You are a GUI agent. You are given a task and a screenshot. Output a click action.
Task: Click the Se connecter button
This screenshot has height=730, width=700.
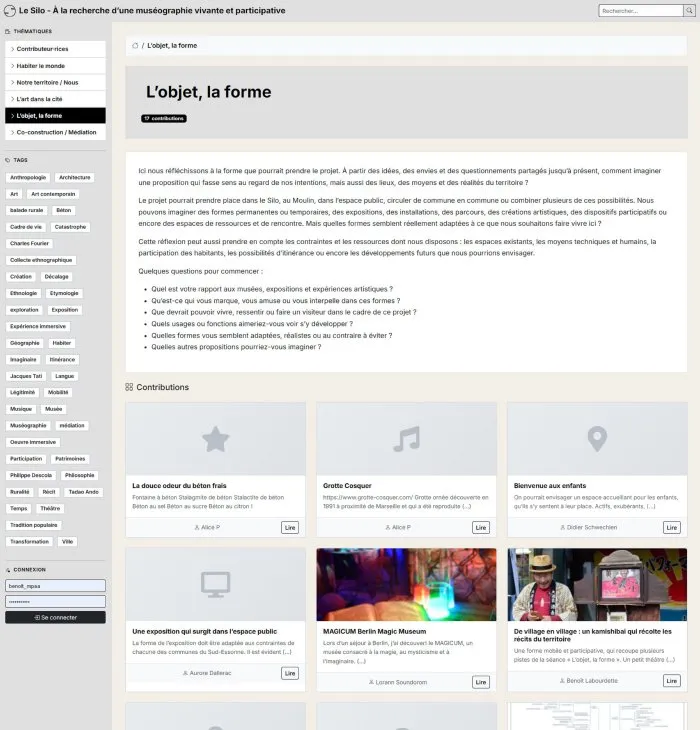[55, 617]
